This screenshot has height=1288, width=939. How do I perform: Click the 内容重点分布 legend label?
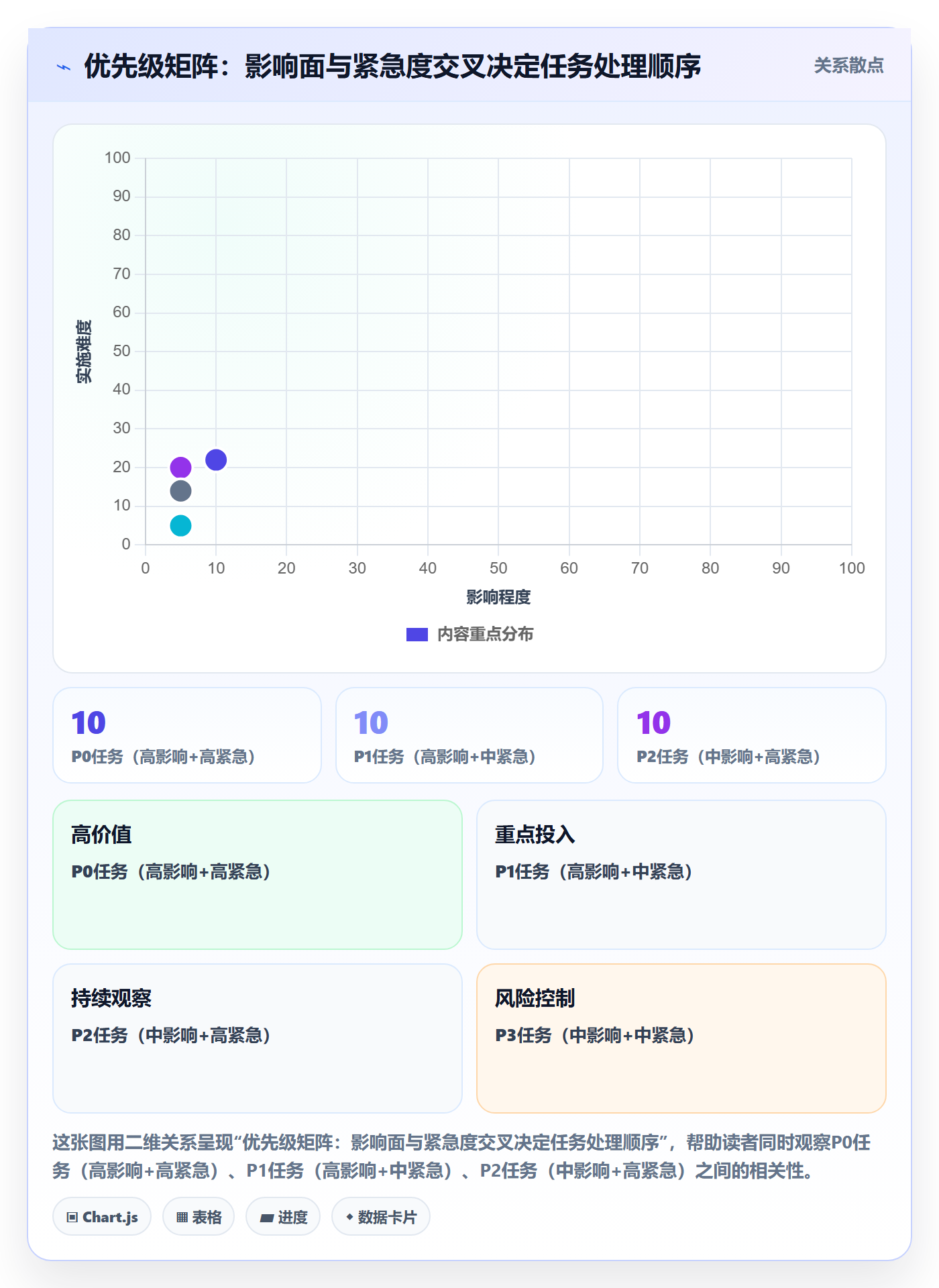pyautogui.click(x=485, y=635)
